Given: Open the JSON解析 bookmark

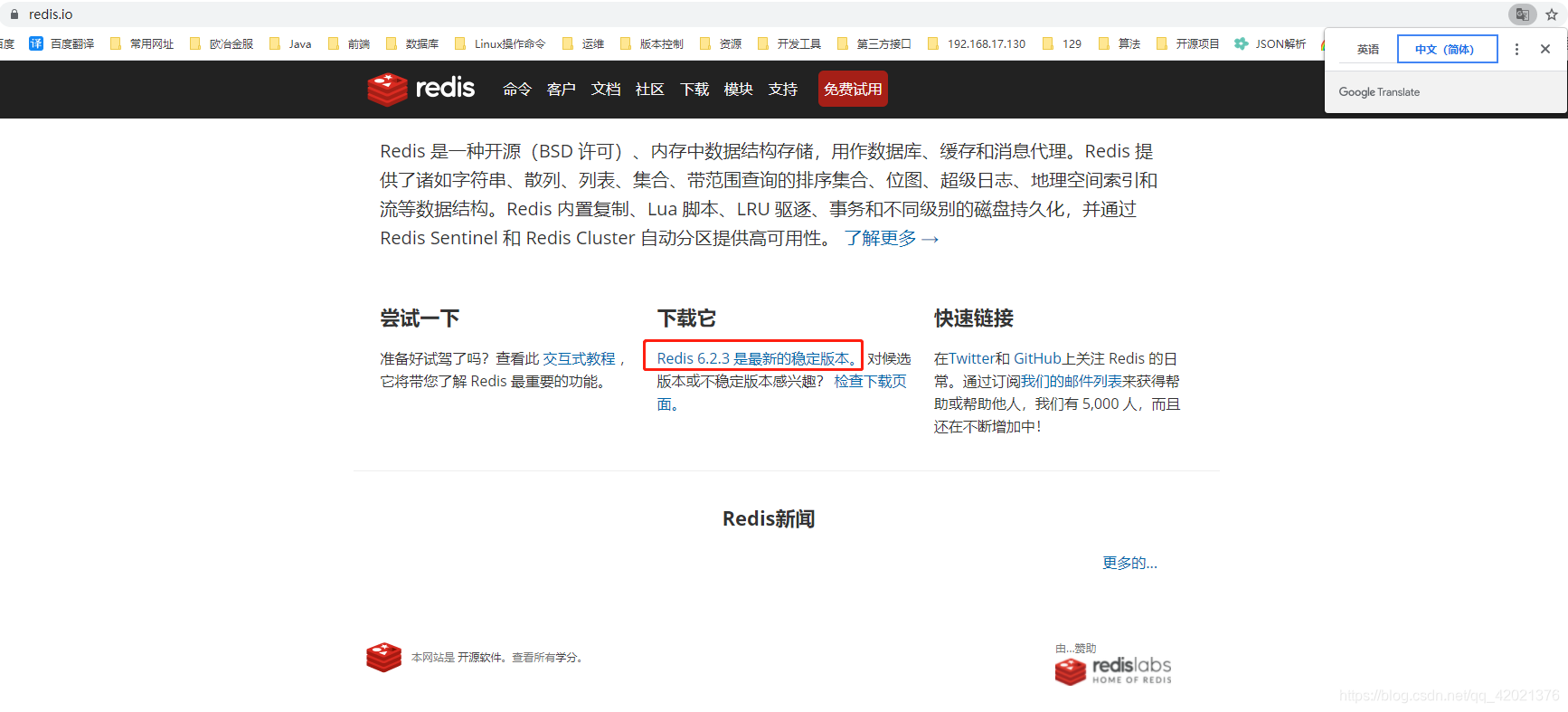Looking at the screenshot, I should (1270, 43).
